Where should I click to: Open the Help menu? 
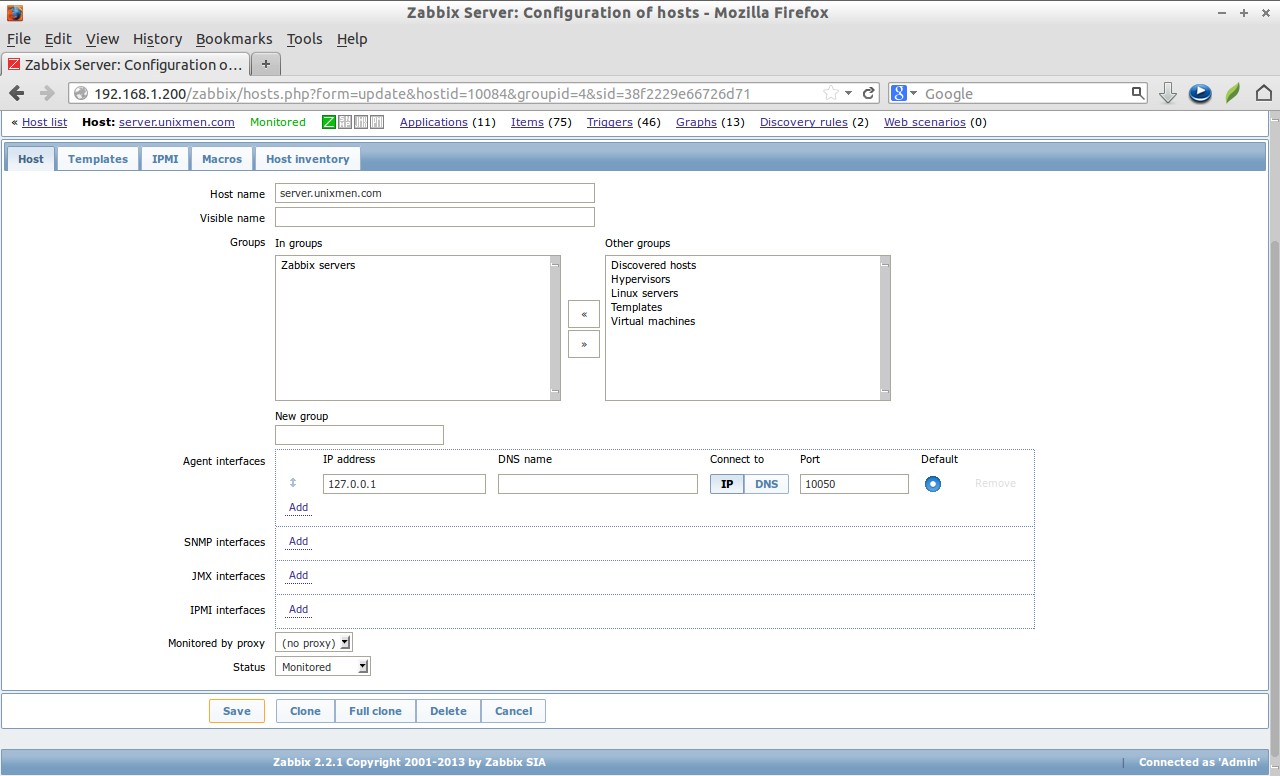click(x=352, y=39)
